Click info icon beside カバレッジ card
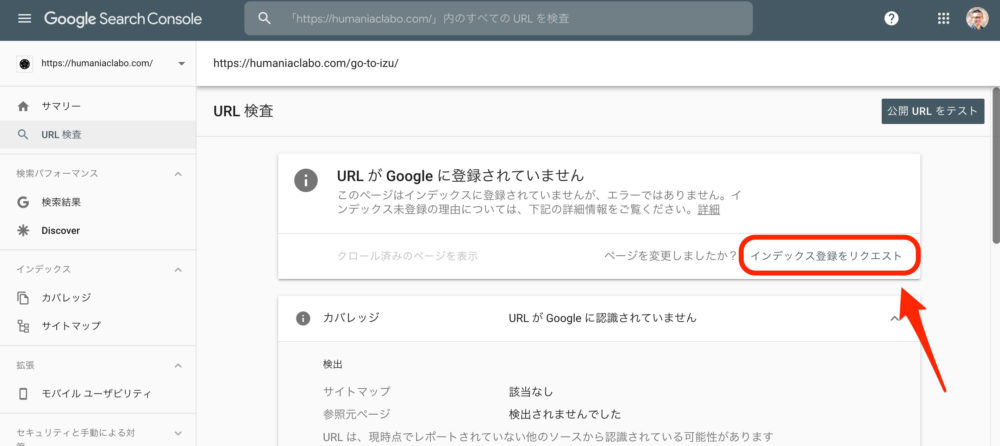1000x446 pixels. click(x=303, y=318)
